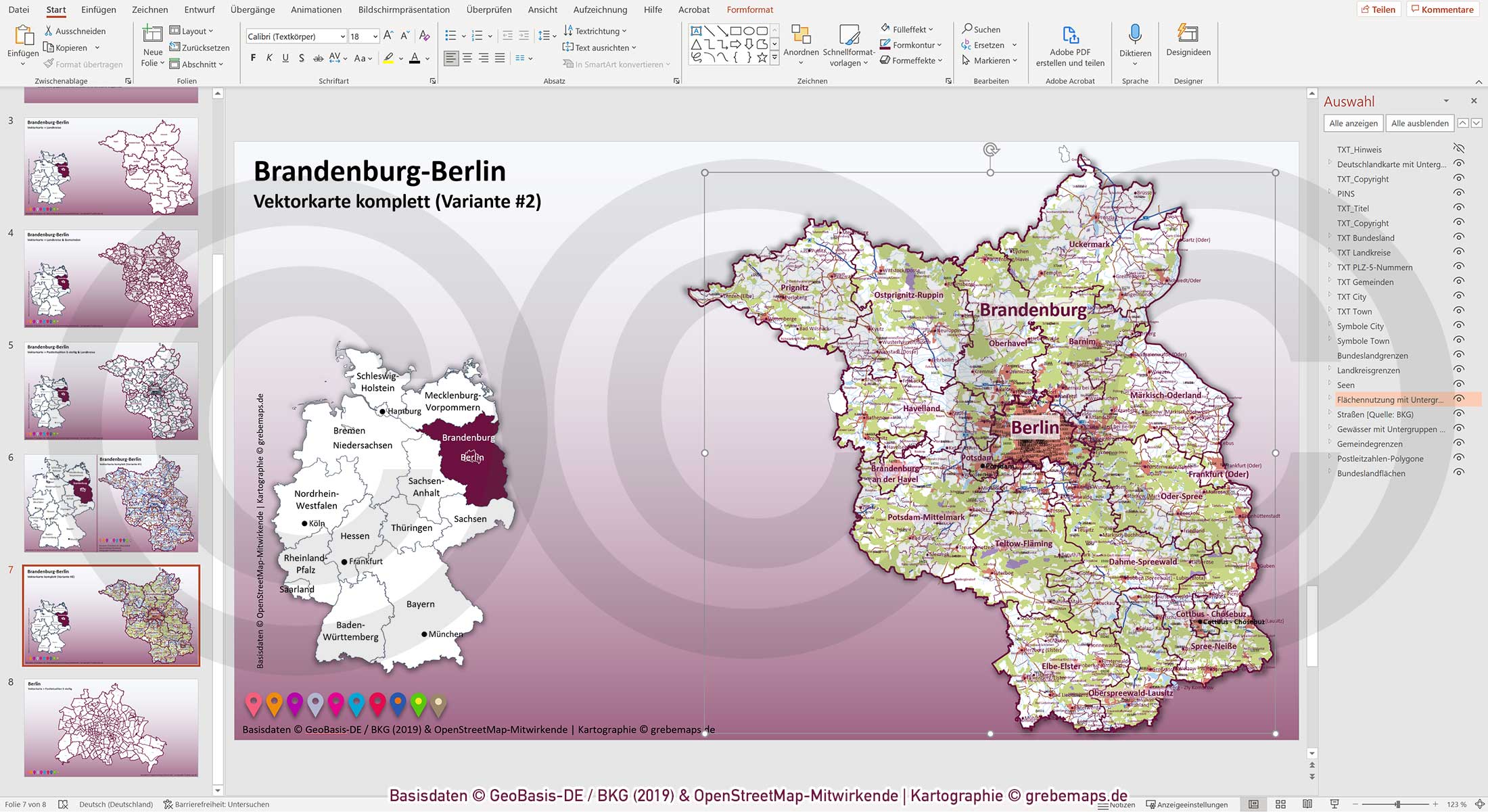Hide TXT_Hinweis using its visibility icon
This screenshot has height=812, width=1488.
pyautogui.click(x=1458, y=149)
